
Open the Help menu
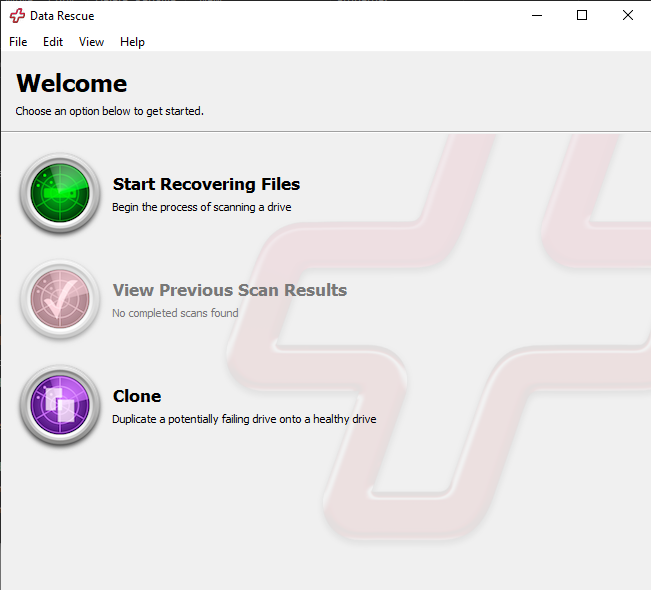(x=132, y=42)
